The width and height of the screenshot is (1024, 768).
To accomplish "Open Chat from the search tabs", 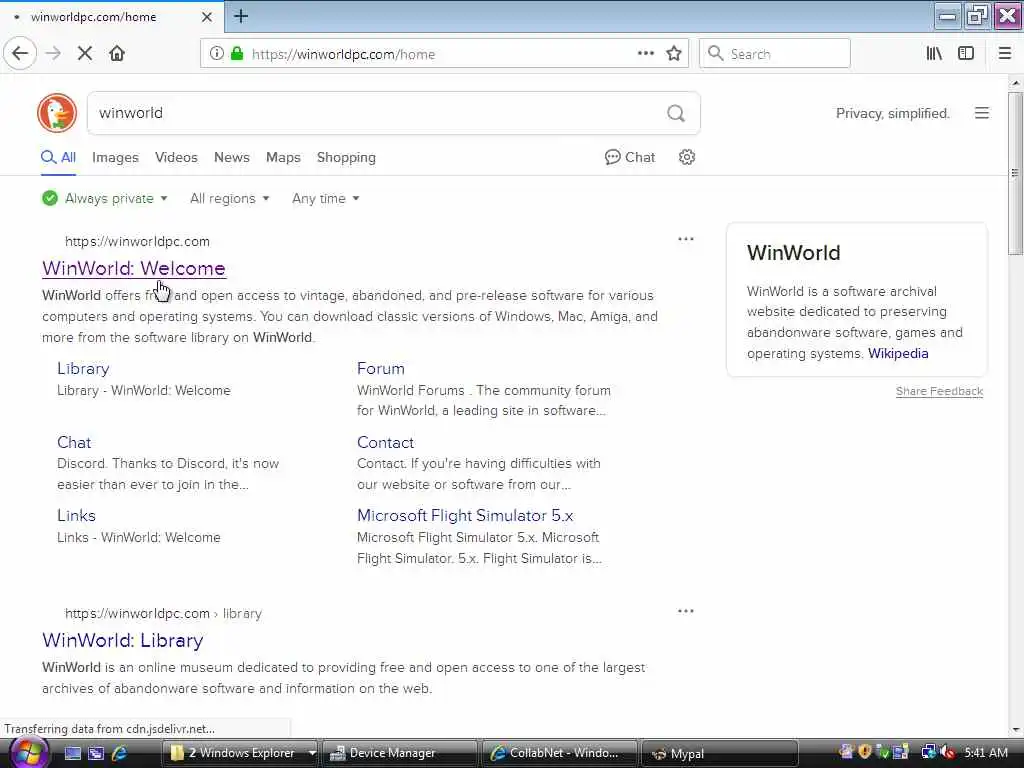I will [630, 157].
